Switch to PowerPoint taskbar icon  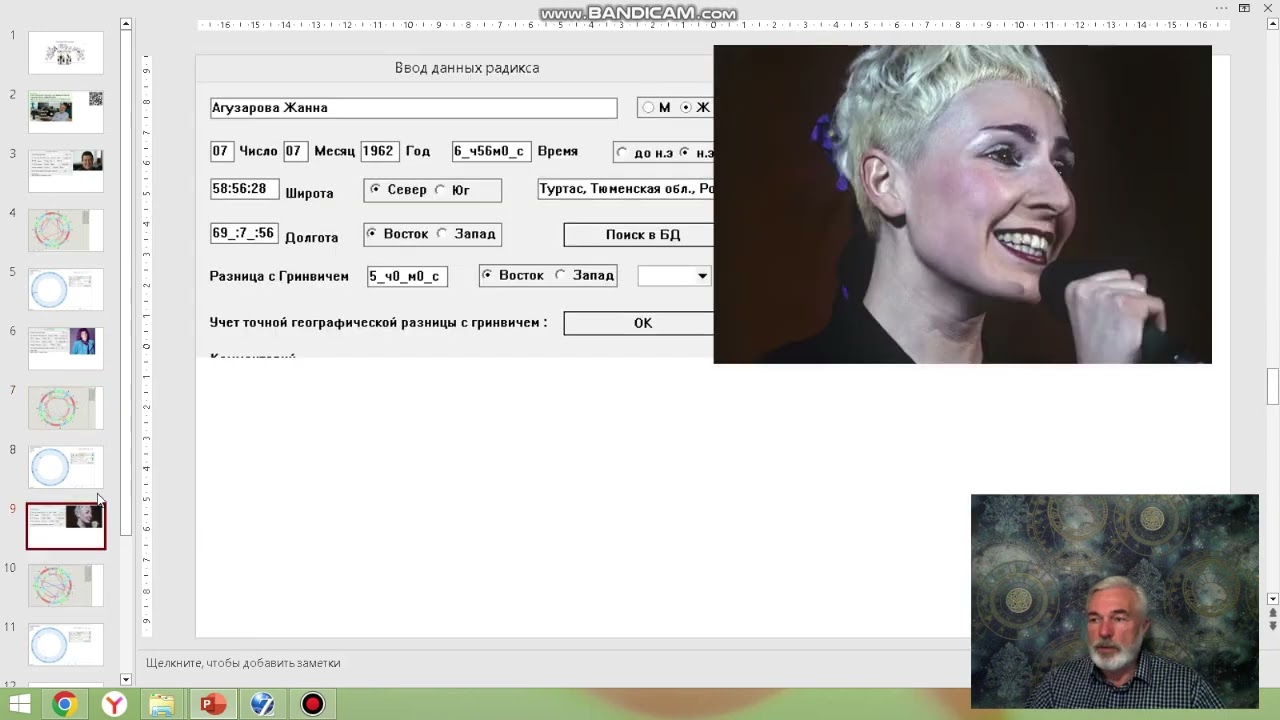tap(212, 704)
